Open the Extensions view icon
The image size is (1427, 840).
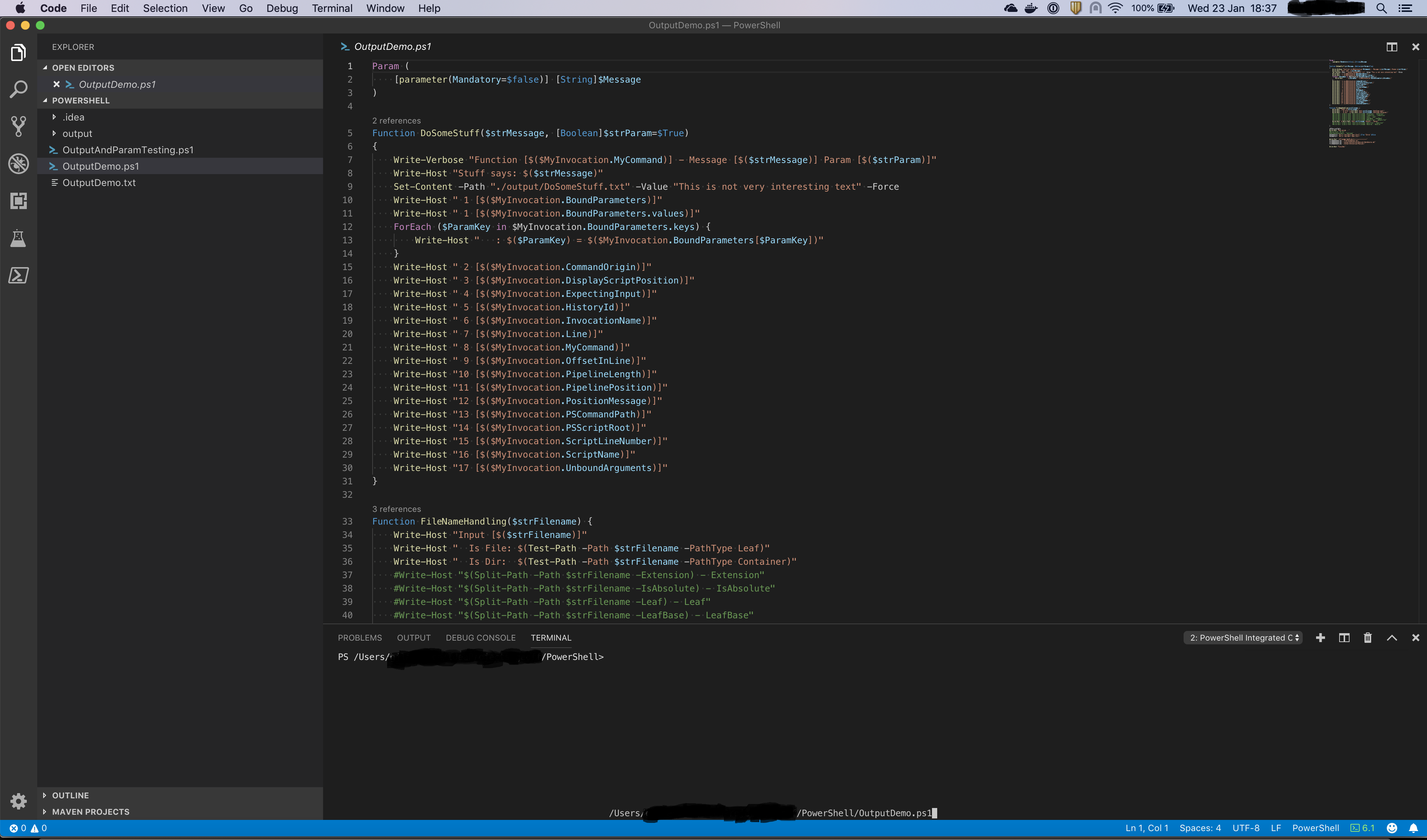(x=18, y=201)
